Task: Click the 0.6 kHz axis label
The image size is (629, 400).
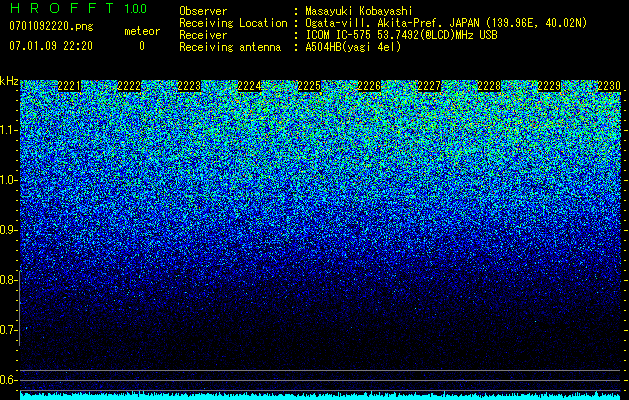Action: pos(9,380)
